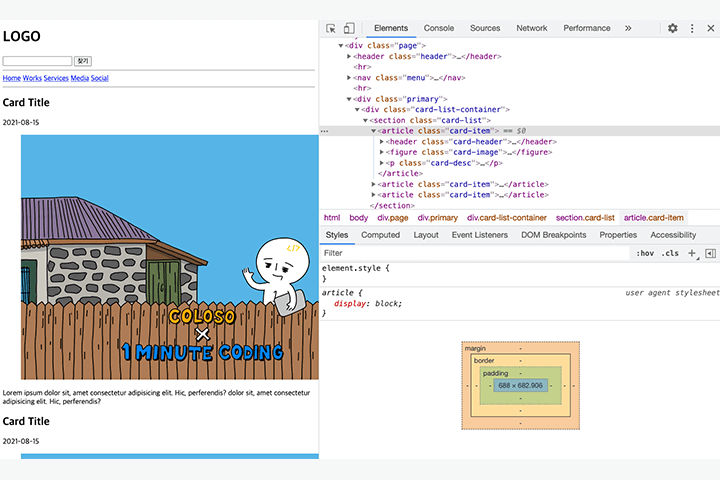Collapse the div class page node
Viewport: 720px width, 480px height.
point(341,45)
